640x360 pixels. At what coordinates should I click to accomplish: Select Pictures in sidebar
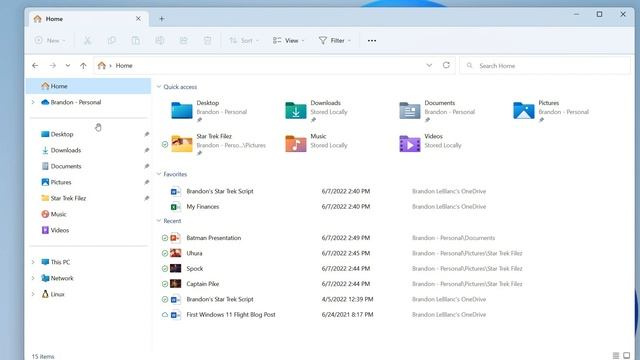tap(88, 182)
